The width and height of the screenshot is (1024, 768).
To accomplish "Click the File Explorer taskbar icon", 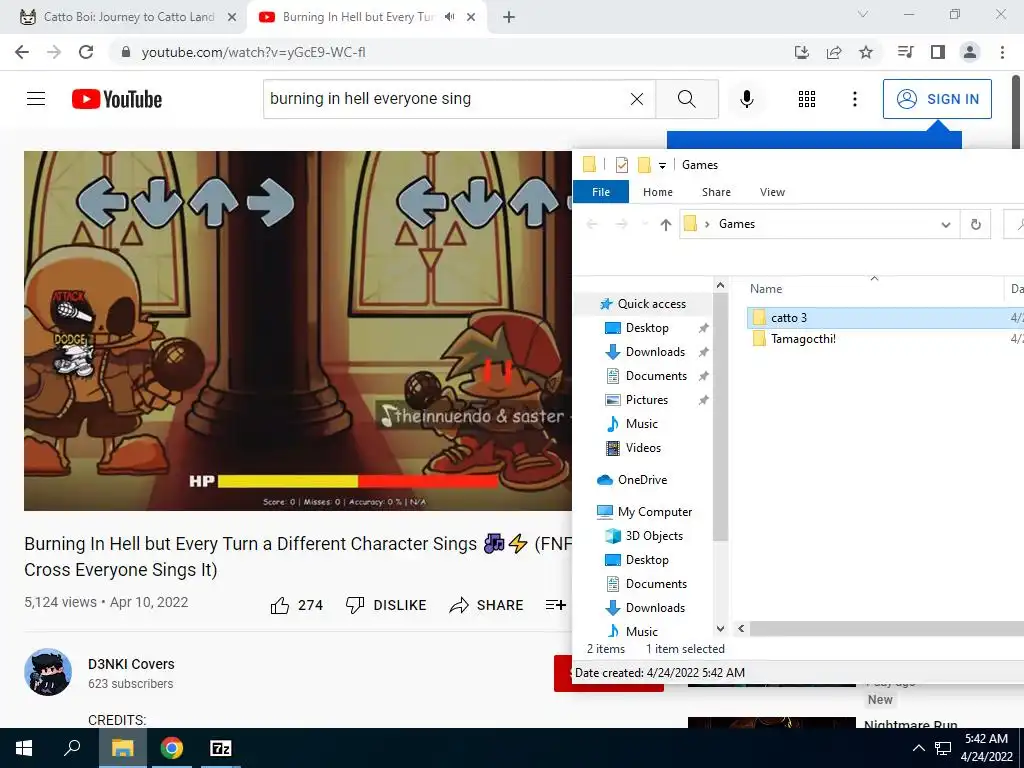I will (x=122, y=748).
